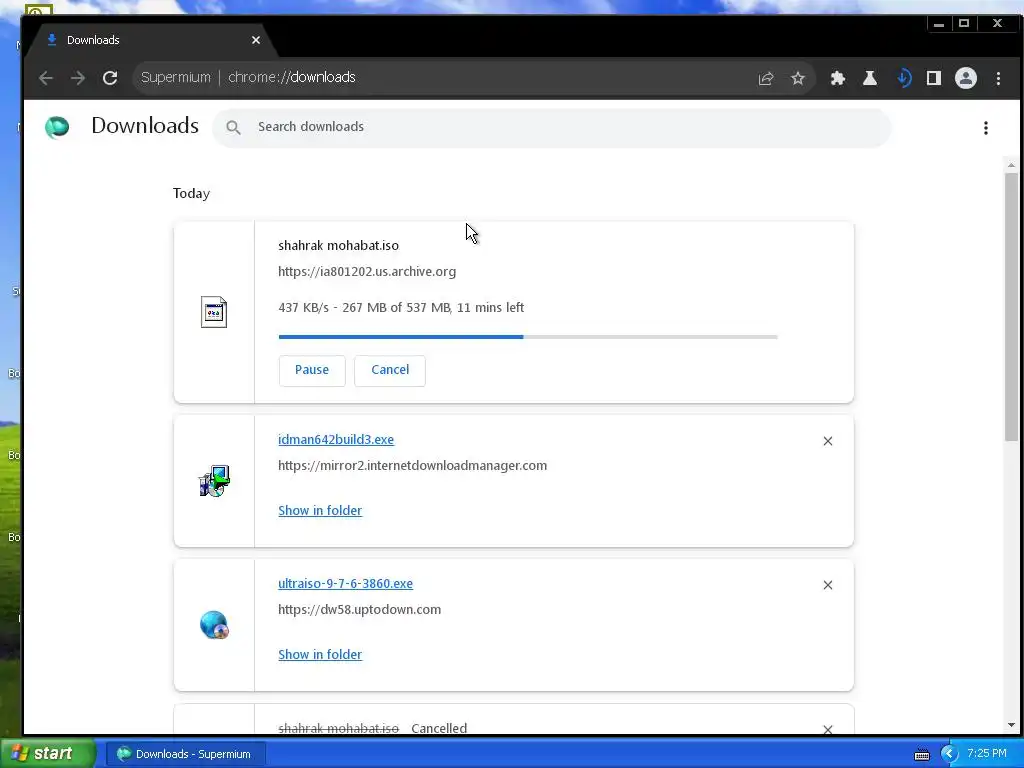This screenshot has width=1024, height=768.
Task: Open the Experiments flask icon
Action: (x=870, y=78)
